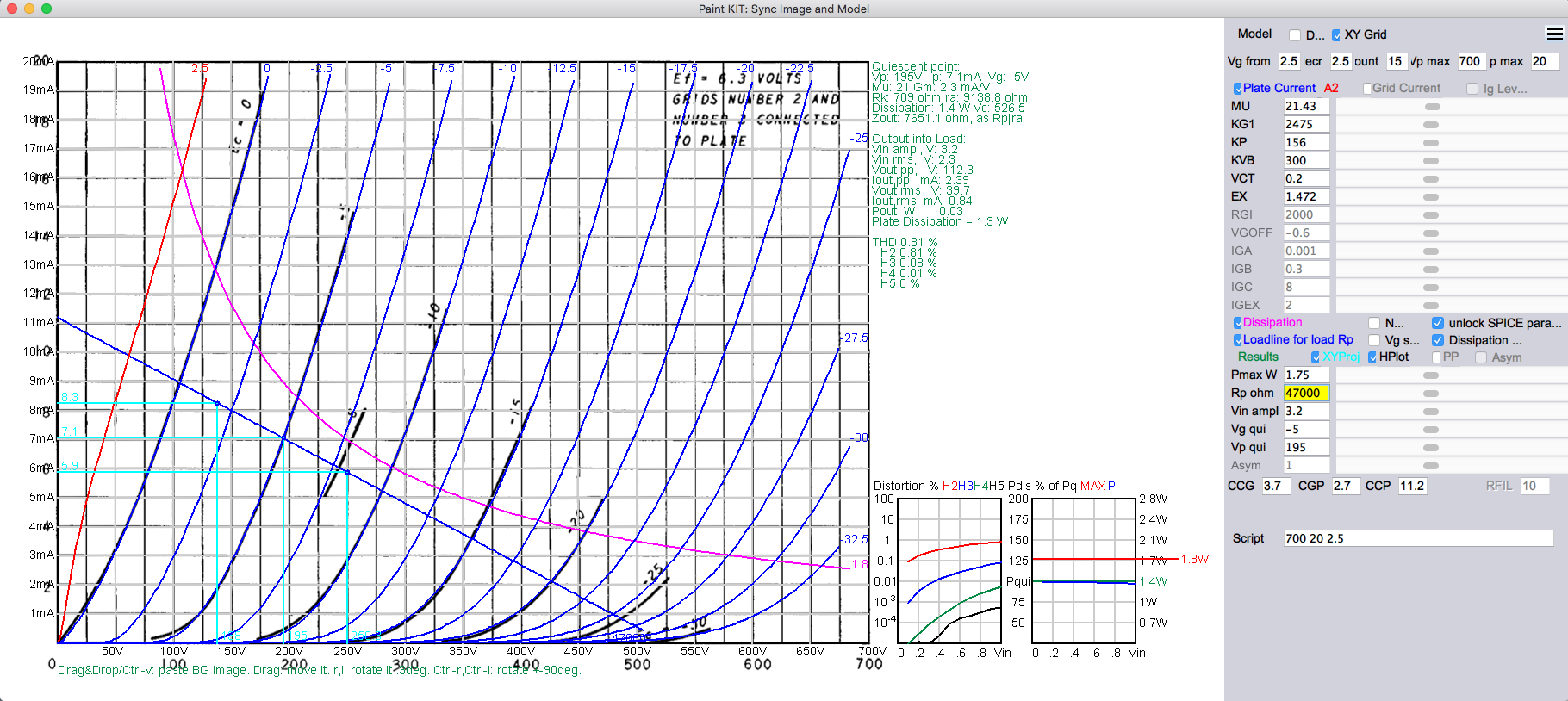
Task: Toggle the Vg s... checkbox
Action: 1374,340
